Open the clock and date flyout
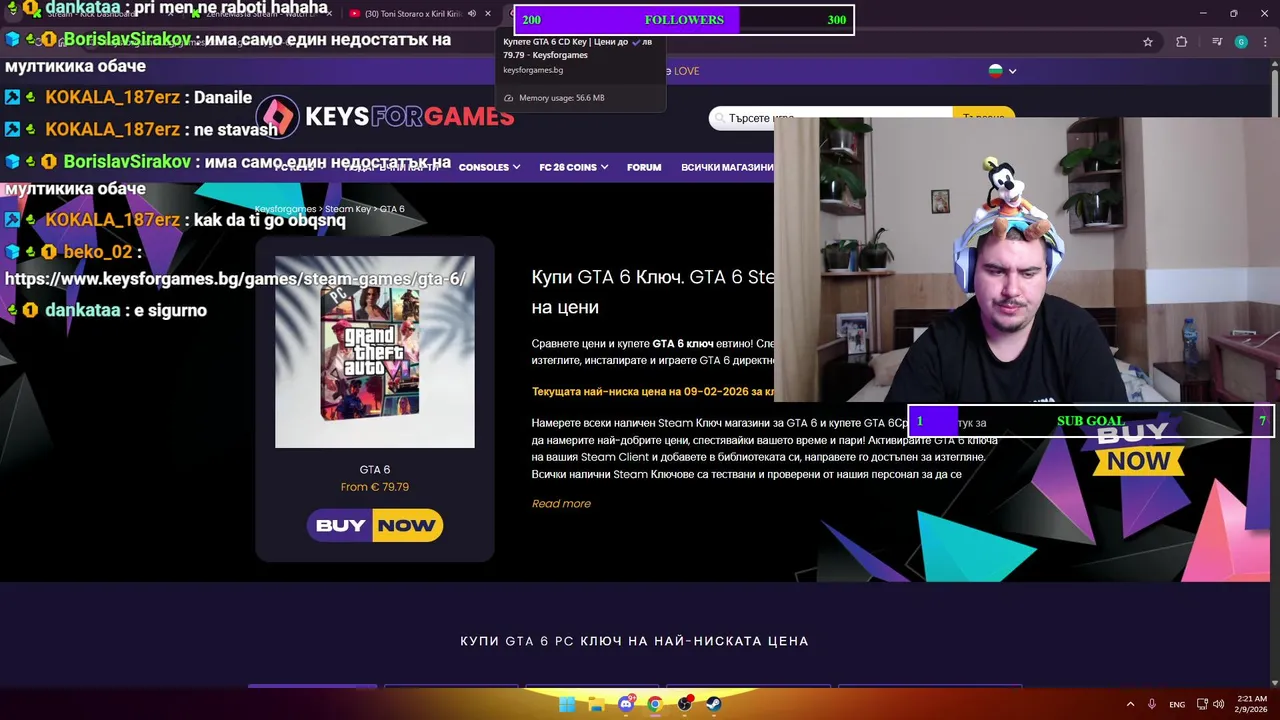This screenshot has width=1280, height=720. (x=1252, y=704)
